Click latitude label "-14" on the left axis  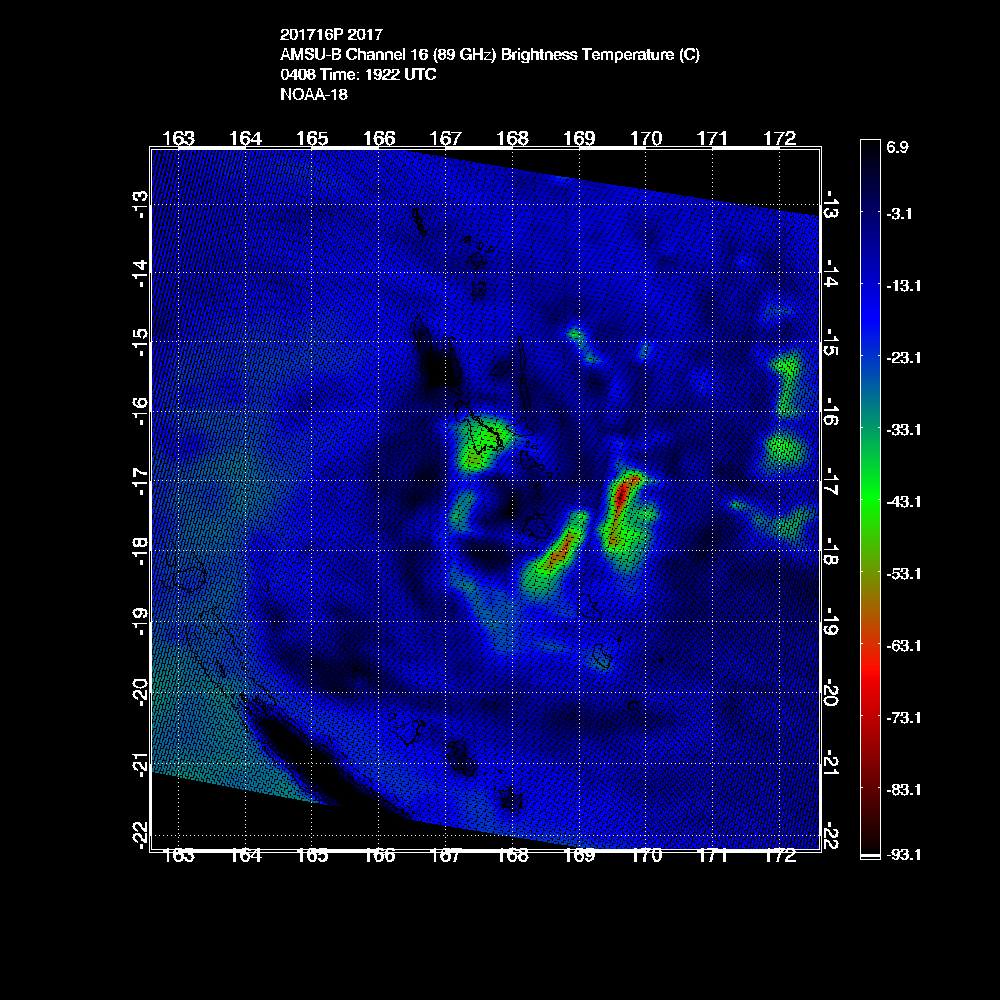[140, 274]
